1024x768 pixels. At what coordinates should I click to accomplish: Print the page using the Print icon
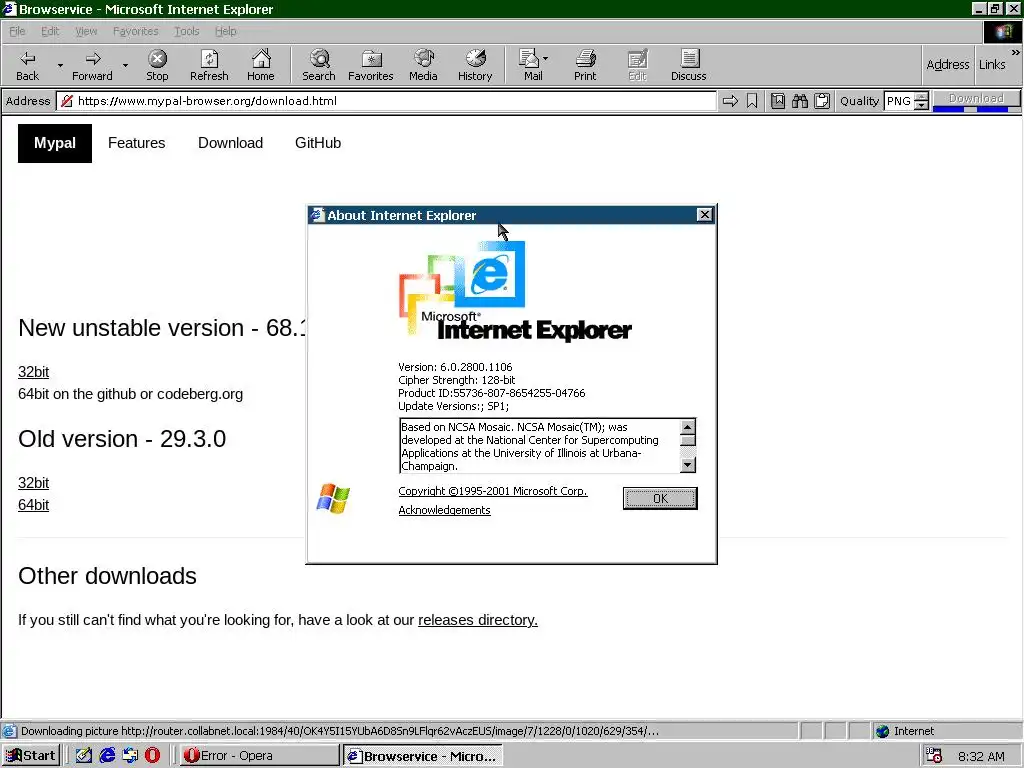click(x=585, y=65)
